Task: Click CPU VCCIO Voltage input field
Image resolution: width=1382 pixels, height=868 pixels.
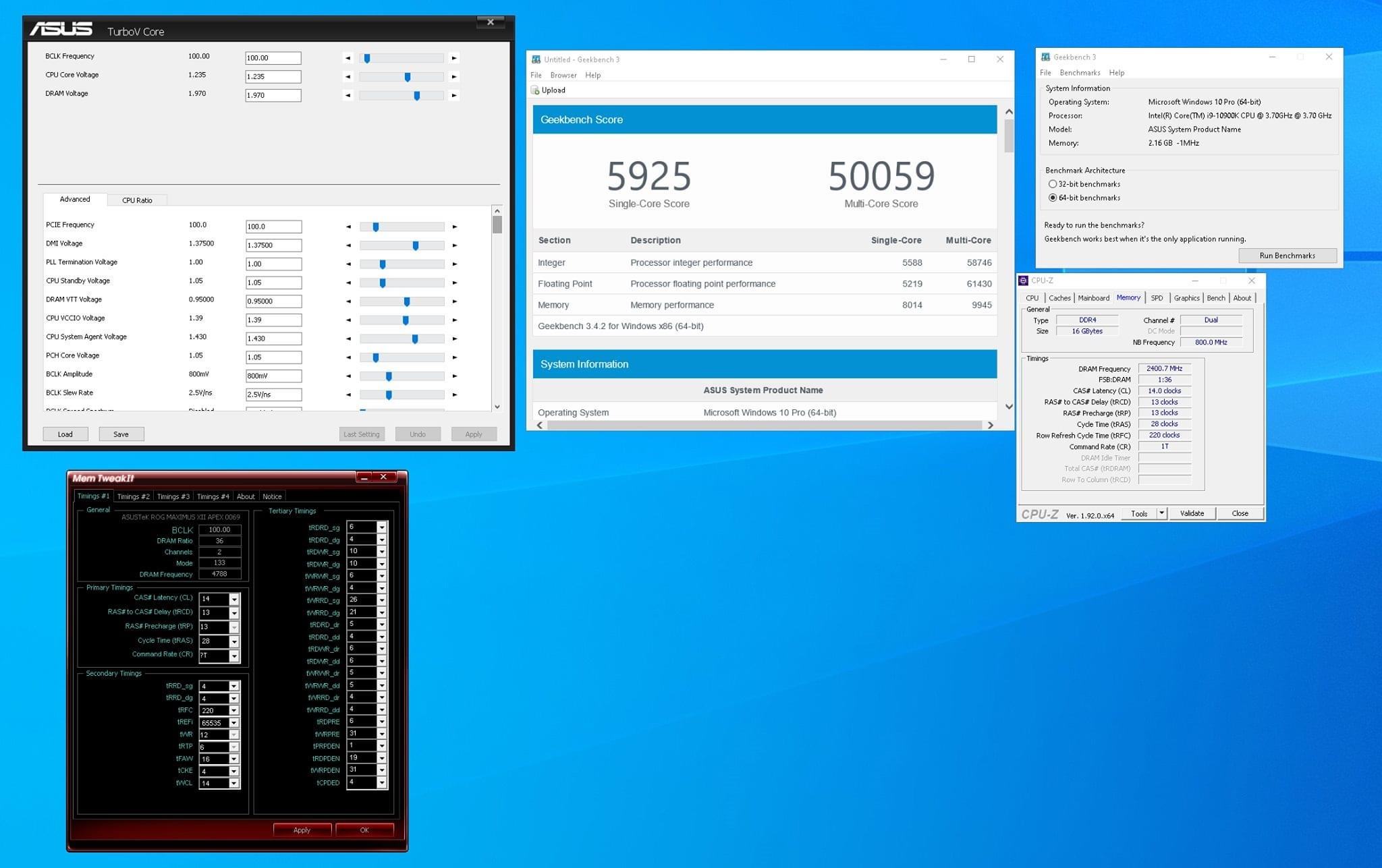Action: pyautogui.click(x=274, y=320)
